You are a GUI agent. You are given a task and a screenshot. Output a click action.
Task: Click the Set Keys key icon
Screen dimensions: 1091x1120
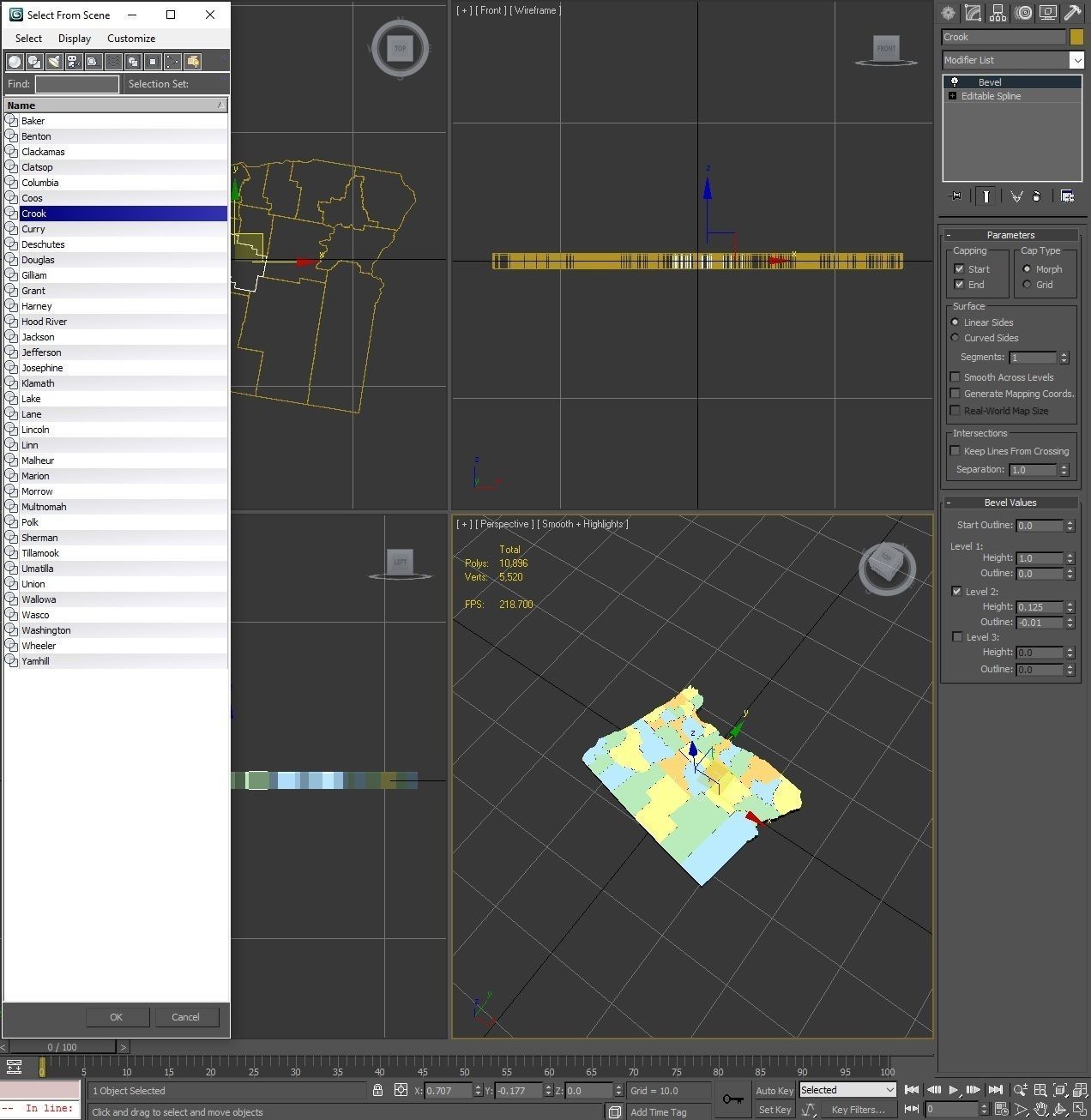(x=733, y=1099)
